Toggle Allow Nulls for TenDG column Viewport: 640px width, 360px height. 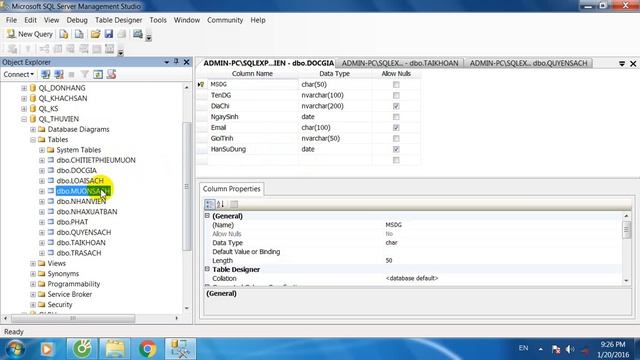coord(396,95)
